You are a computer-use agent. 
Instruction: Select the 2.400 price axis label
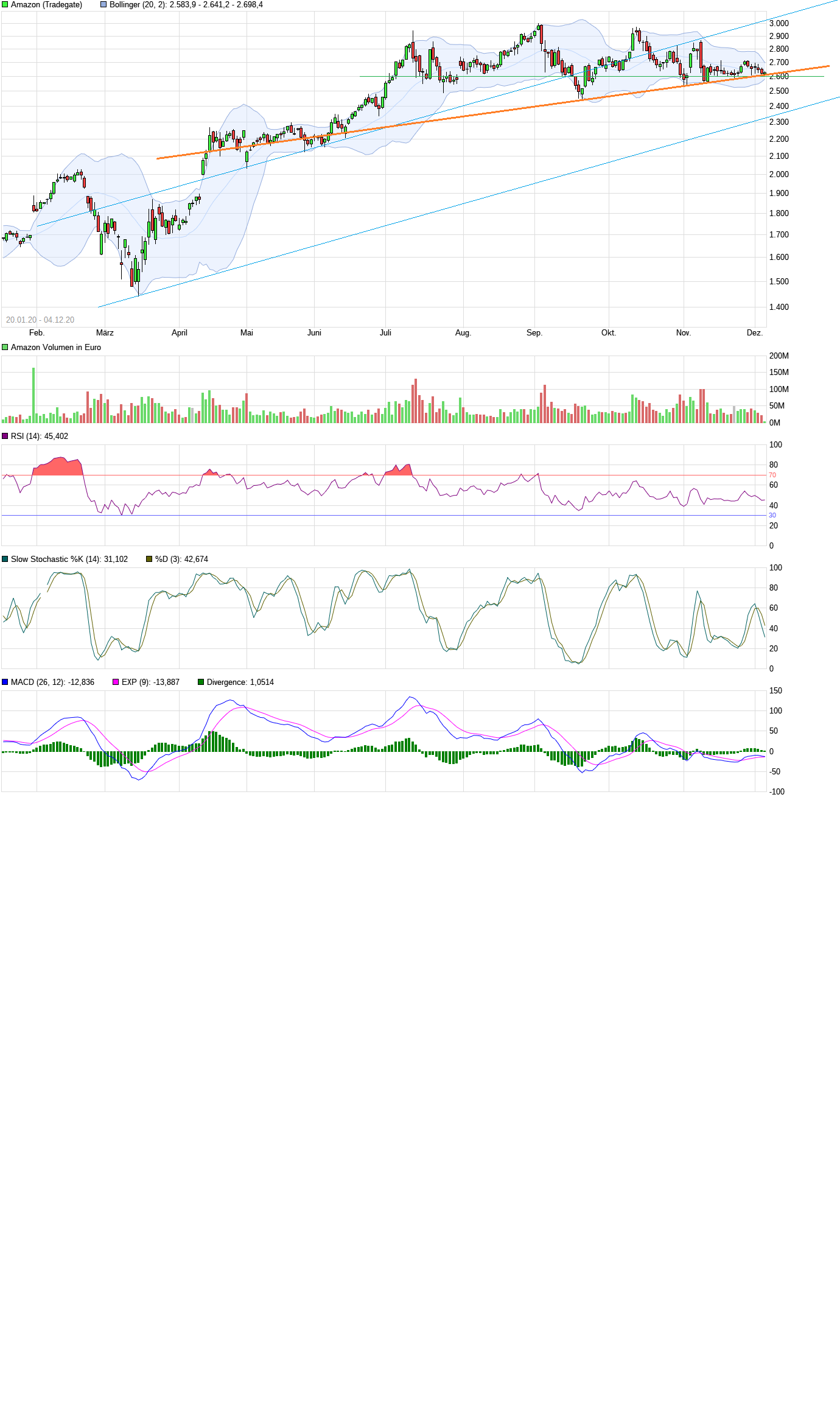click(779, 107)
